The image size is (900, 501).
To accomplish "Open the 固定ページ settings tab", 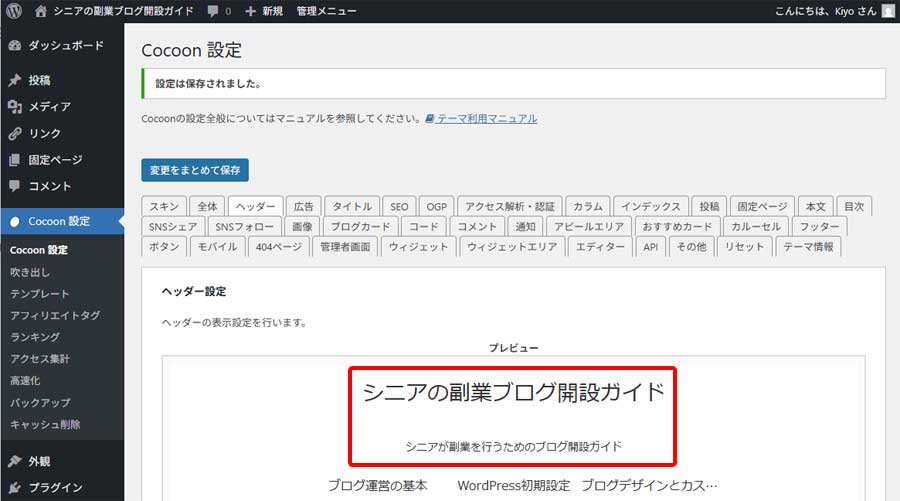I will 762,207.
